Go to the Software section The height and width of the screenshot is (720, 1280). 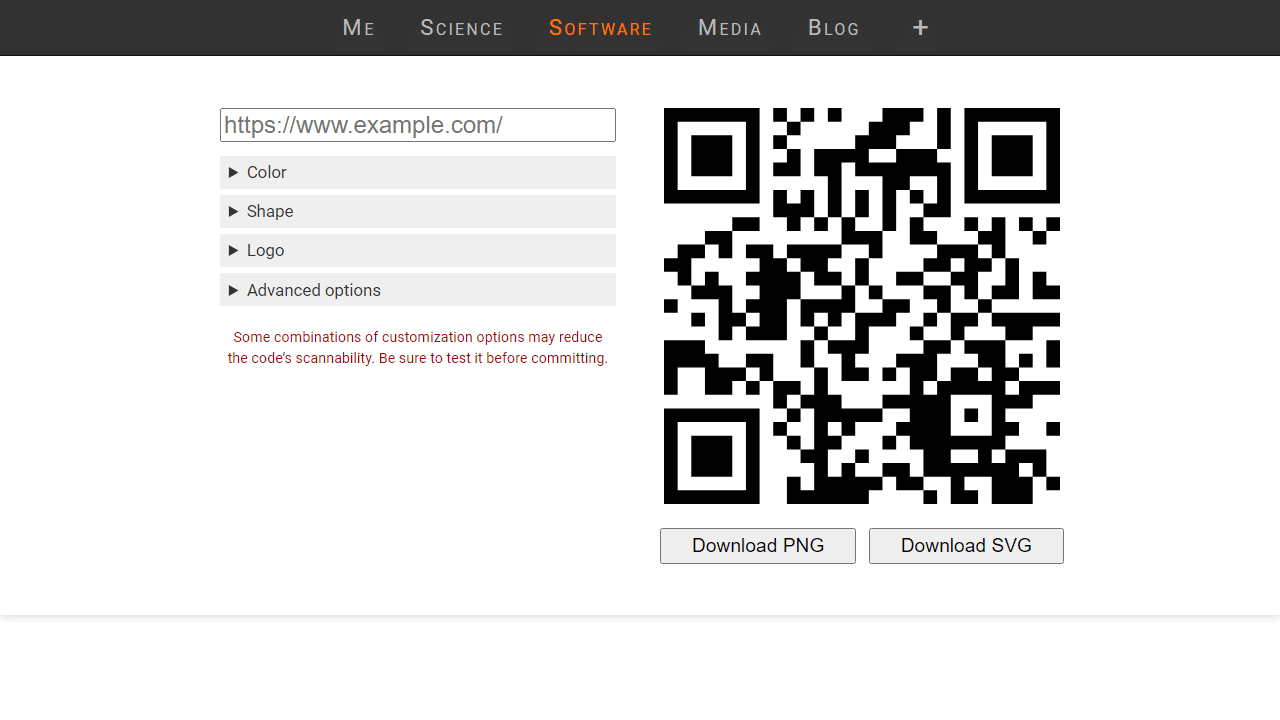(600, 28)
